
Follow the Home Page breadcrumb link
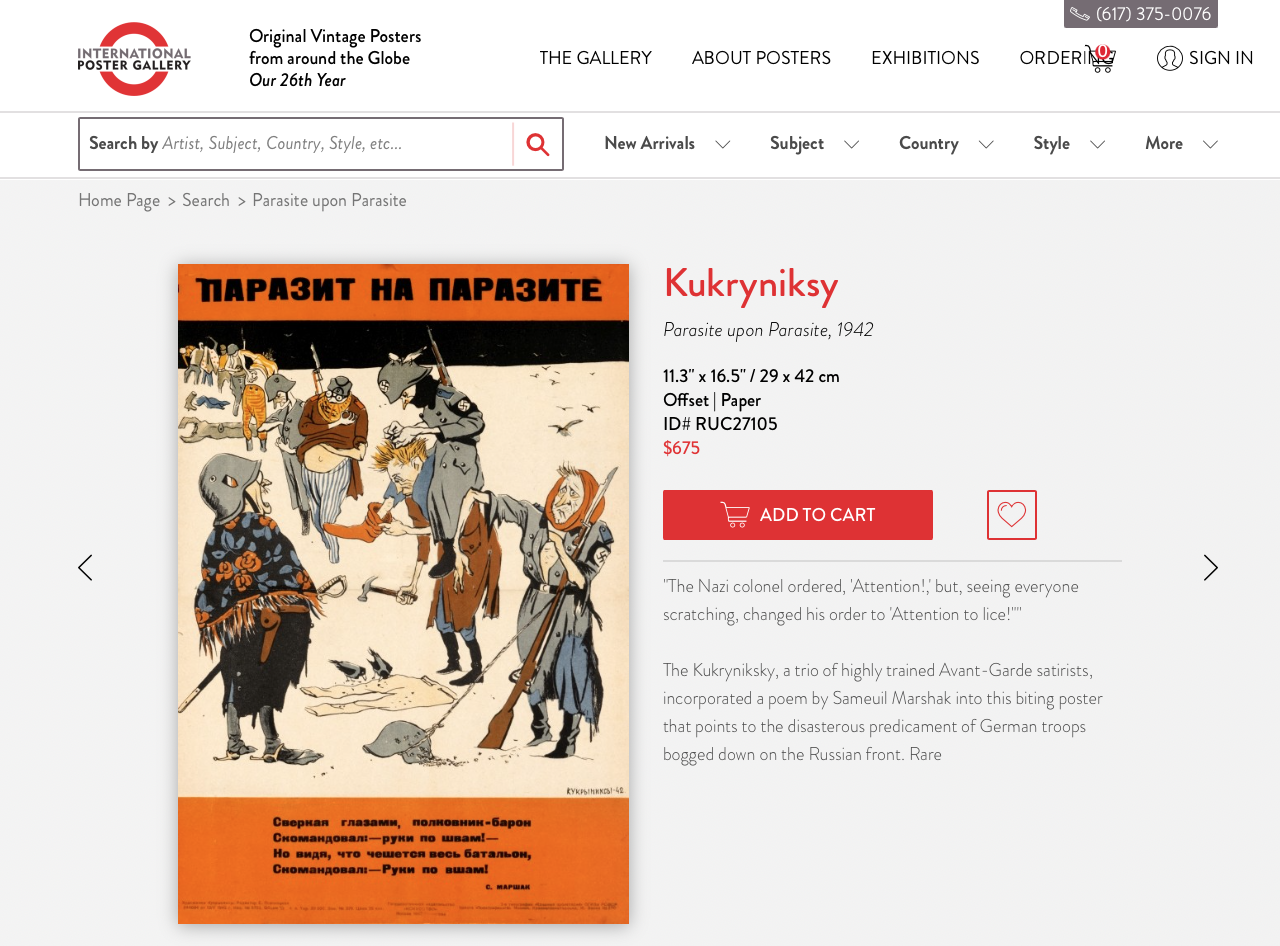[x=119, y=200]
